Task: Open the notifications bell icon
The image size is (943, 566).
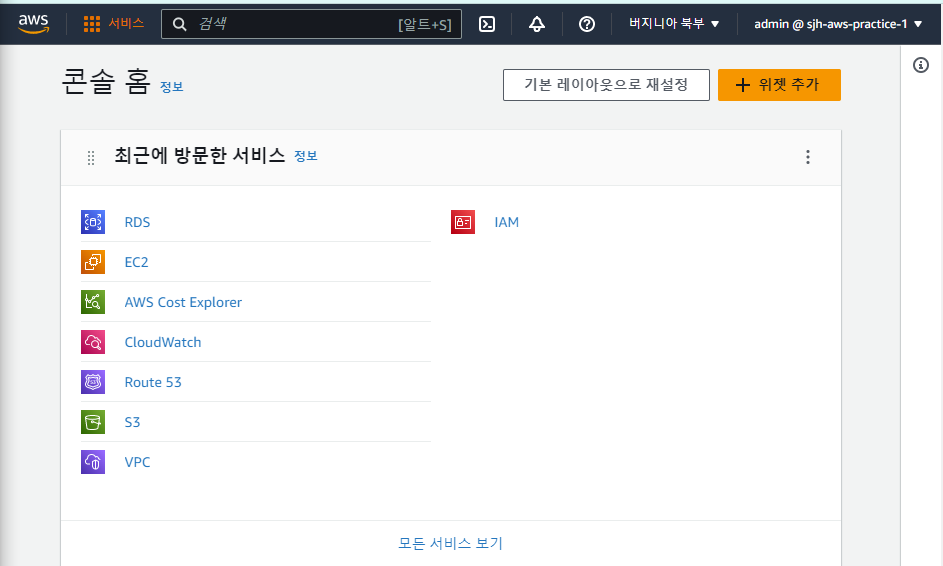Action: pyautogui.click(x=536, y=24)
